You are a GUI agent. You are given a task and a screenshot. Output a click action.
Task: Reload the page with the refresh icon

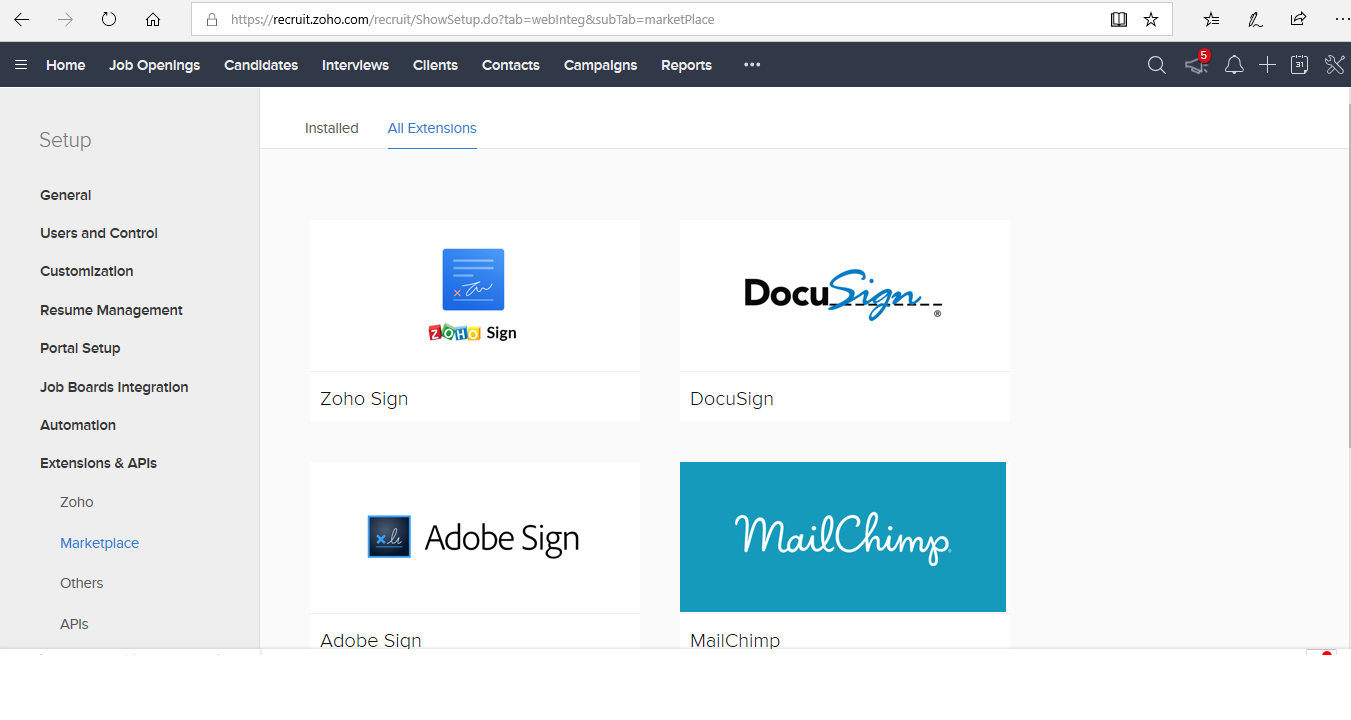pos(109,19)
